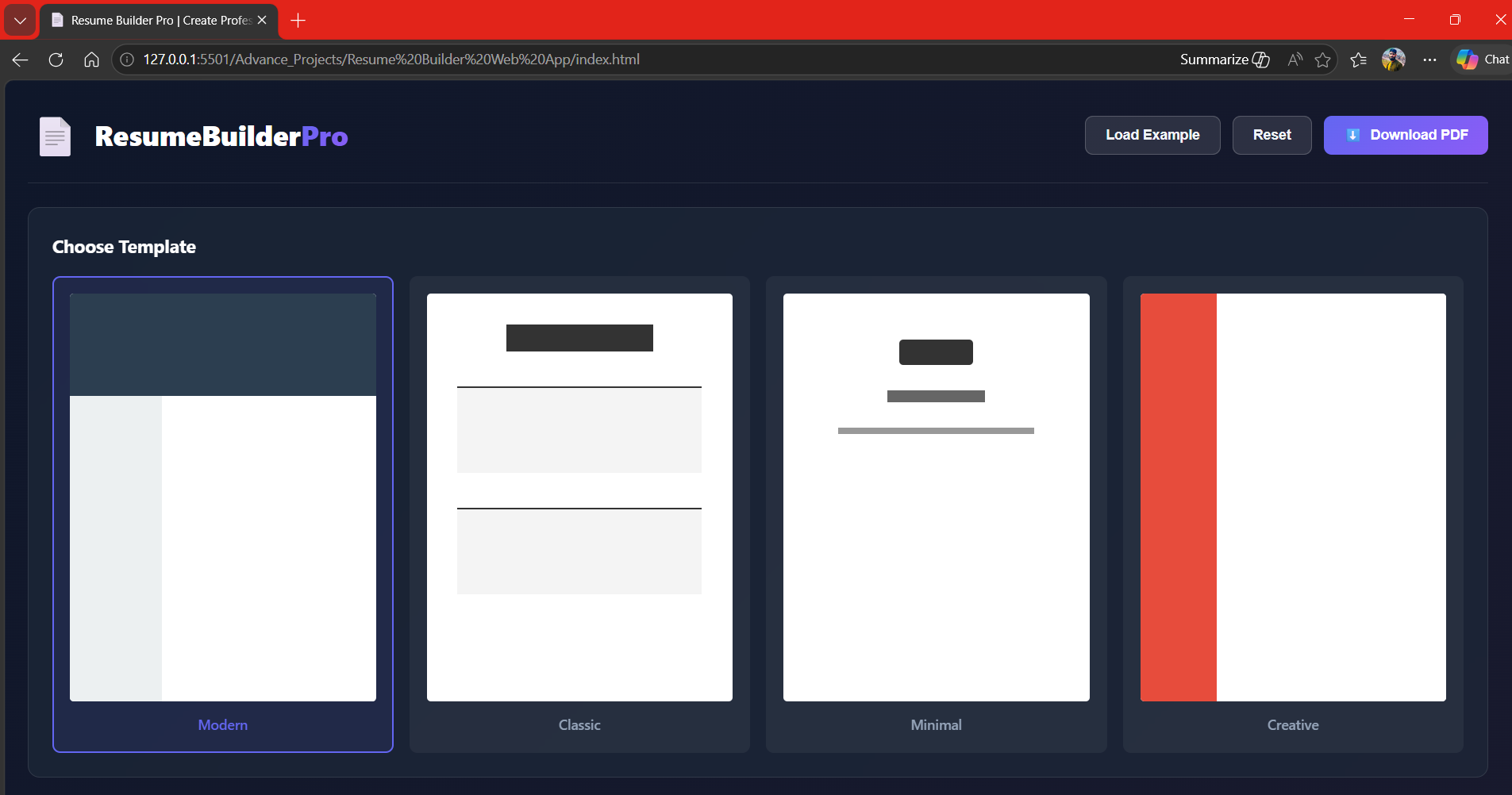
Task: Select the Minimal template thumbnail
Action: pos(937,497)
